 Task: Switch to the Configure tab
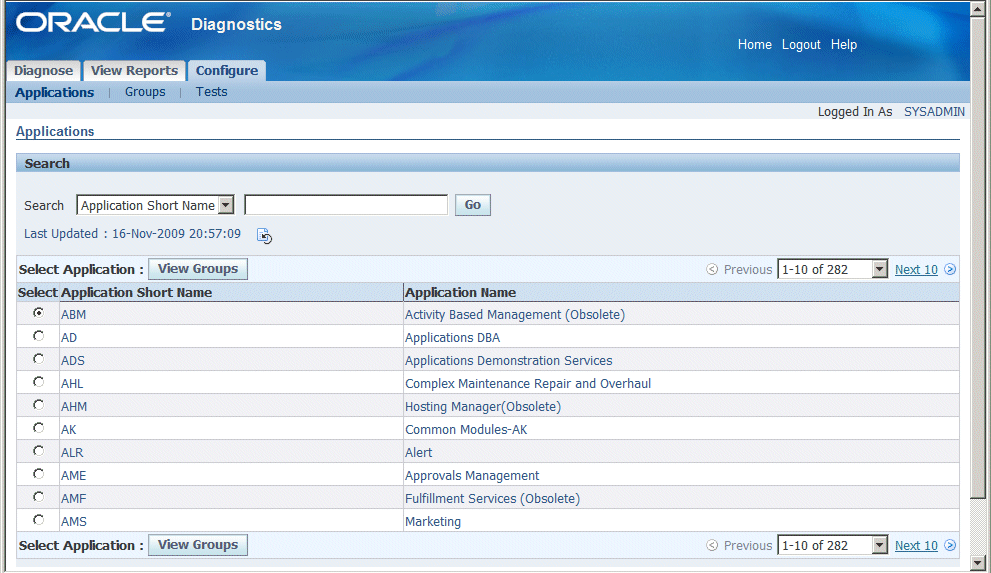pos(227,71)
